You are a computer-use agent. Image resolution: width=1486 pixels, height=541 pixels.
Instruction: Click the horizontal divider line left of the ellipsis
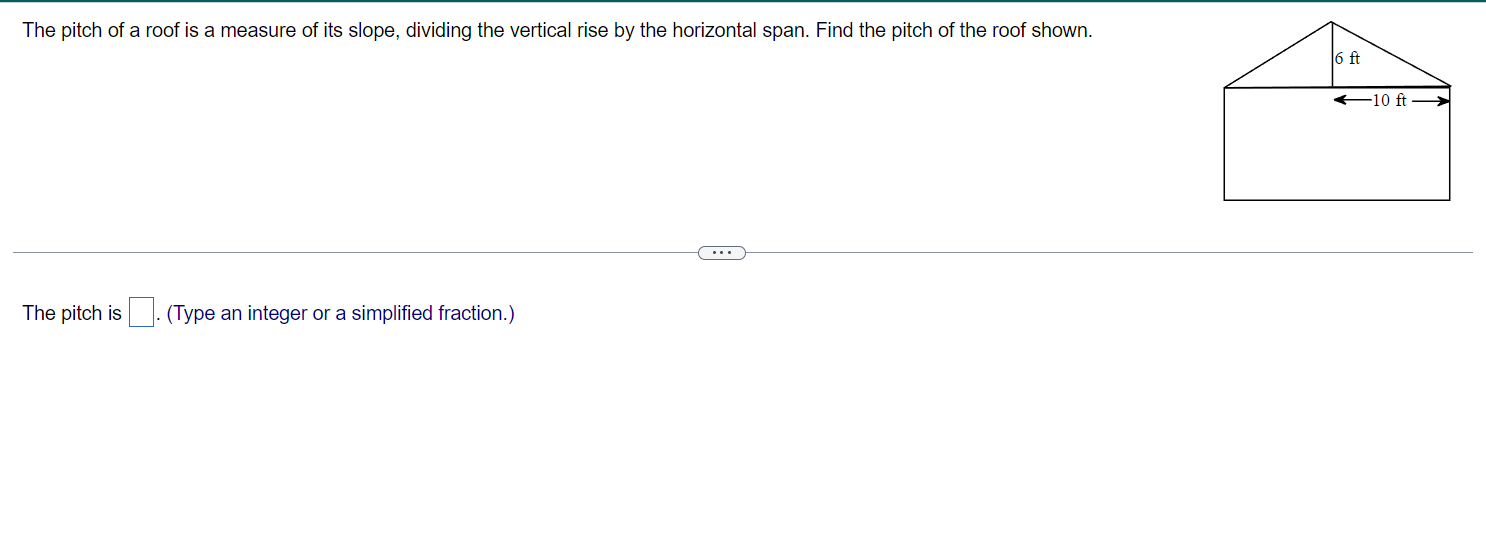(x=350, y=252)
